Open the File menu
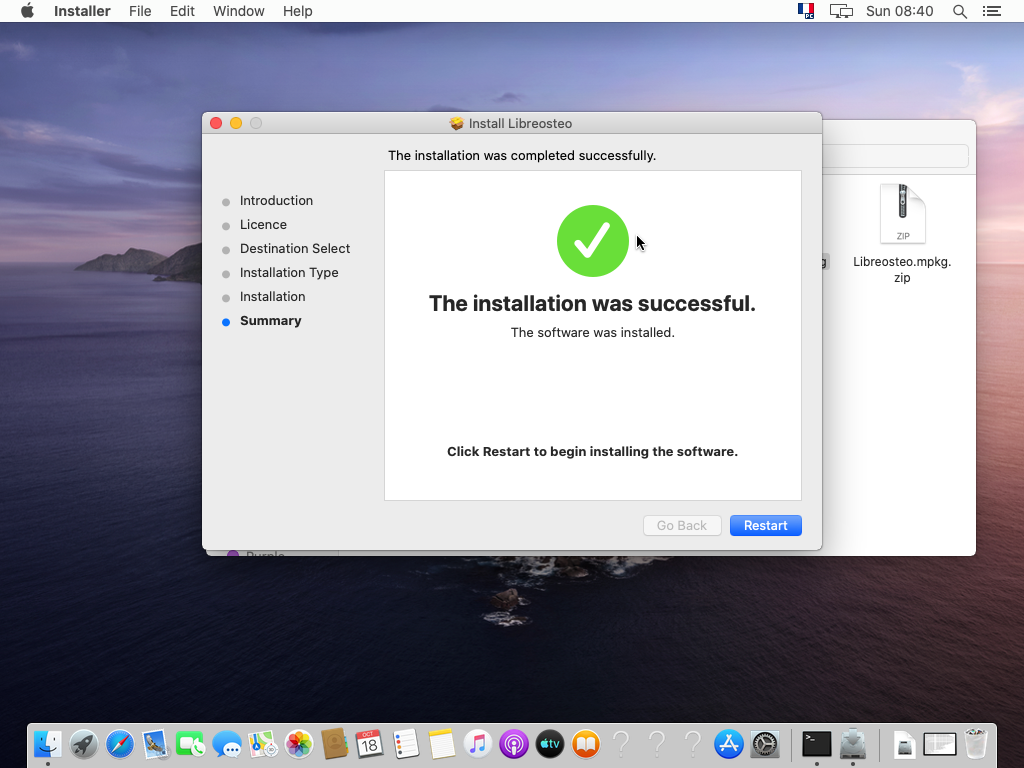The width and height of the screenshot is (1024, 768). (x=140, y=11)
